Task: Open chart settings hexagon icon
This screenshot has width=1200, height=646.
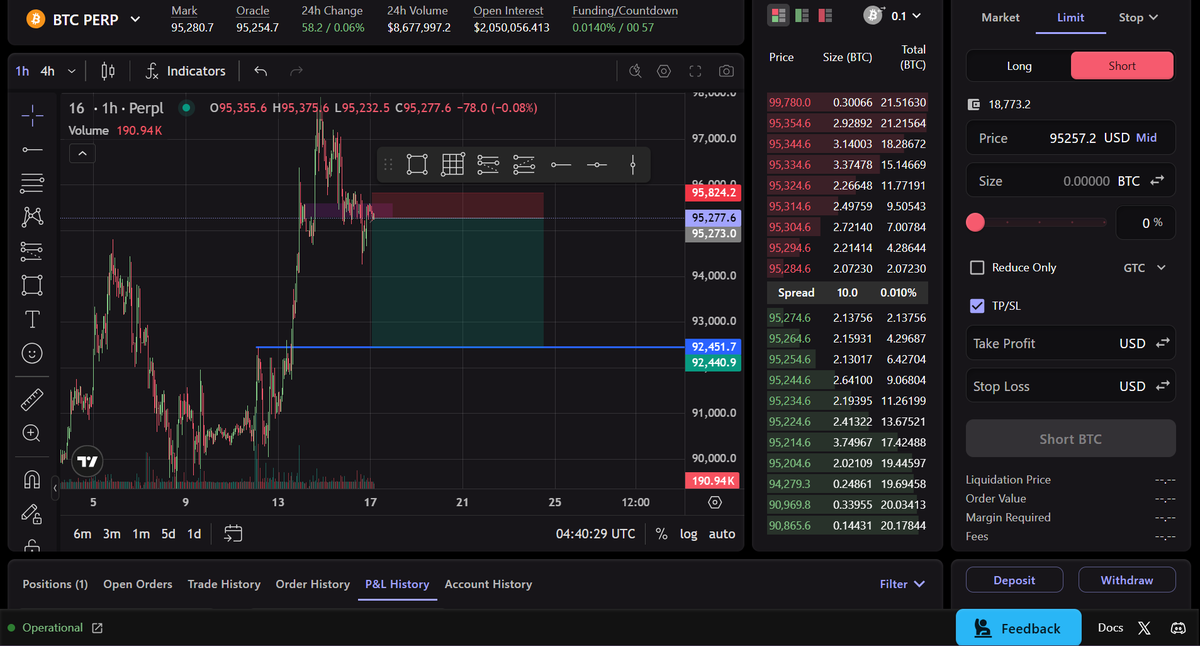Action: coord(664,71)
